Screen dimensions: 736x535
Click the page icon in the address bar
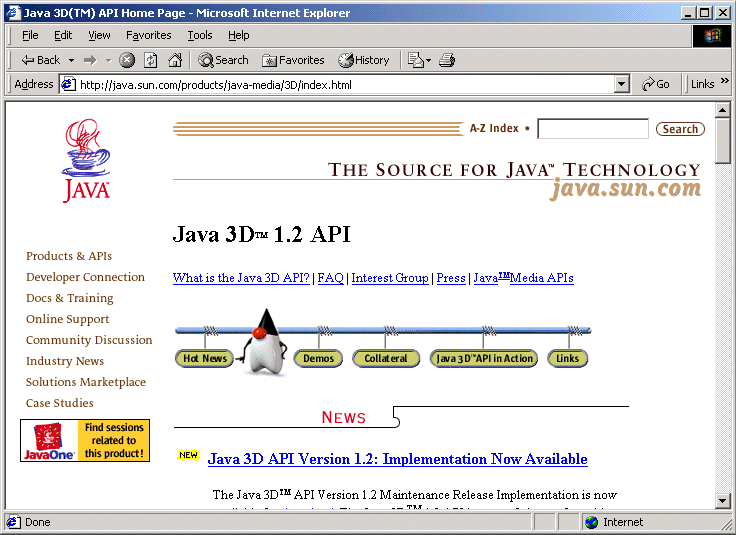(x=69, y=84)
